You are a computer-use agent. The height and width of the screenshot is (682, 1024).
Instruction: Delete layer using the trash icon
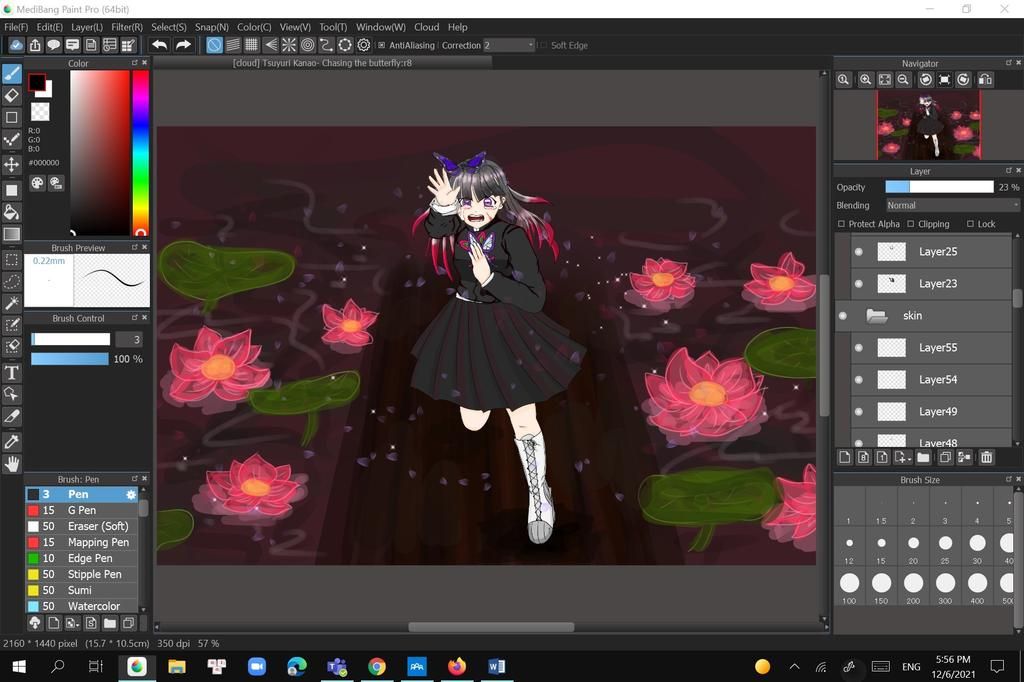[x=986, y=457]
